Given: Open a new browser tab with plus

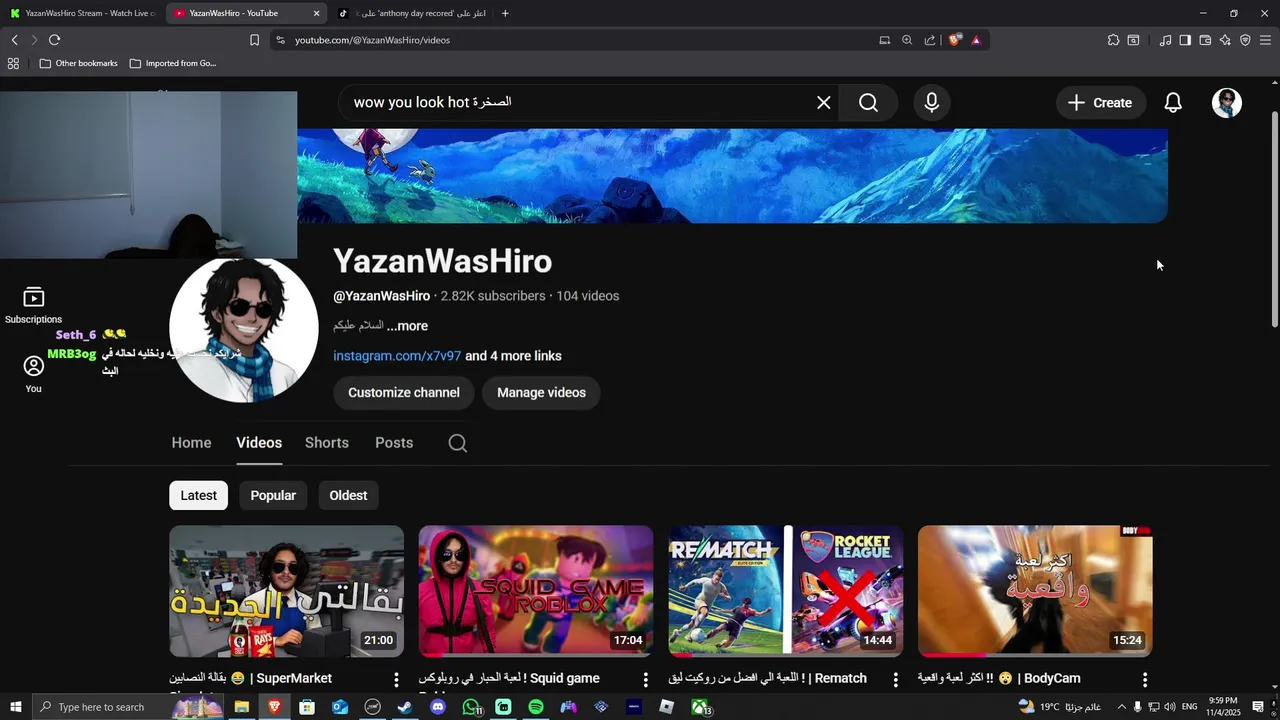Looking at the screenshot, I should [505, 13].
